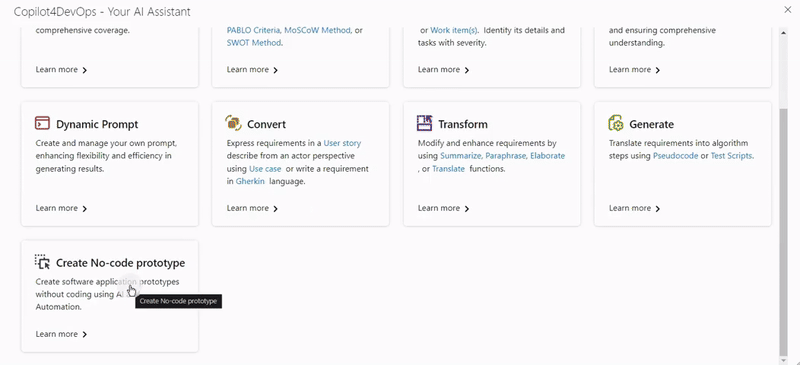The image size is (800, 365).
Task: Open the Pseudocode link
Action: tap(676, 156)
